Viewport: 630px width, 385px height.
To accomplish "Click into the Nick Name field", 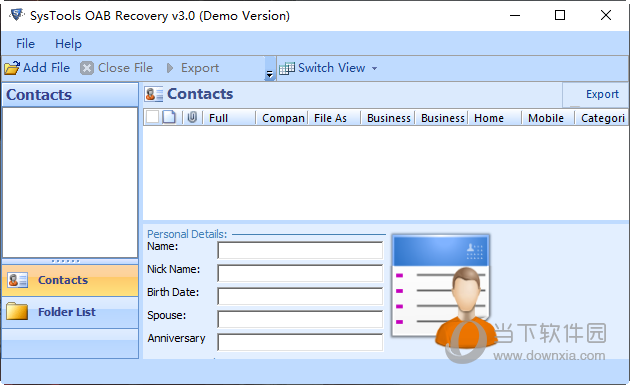I will click(x=300, y=273).
